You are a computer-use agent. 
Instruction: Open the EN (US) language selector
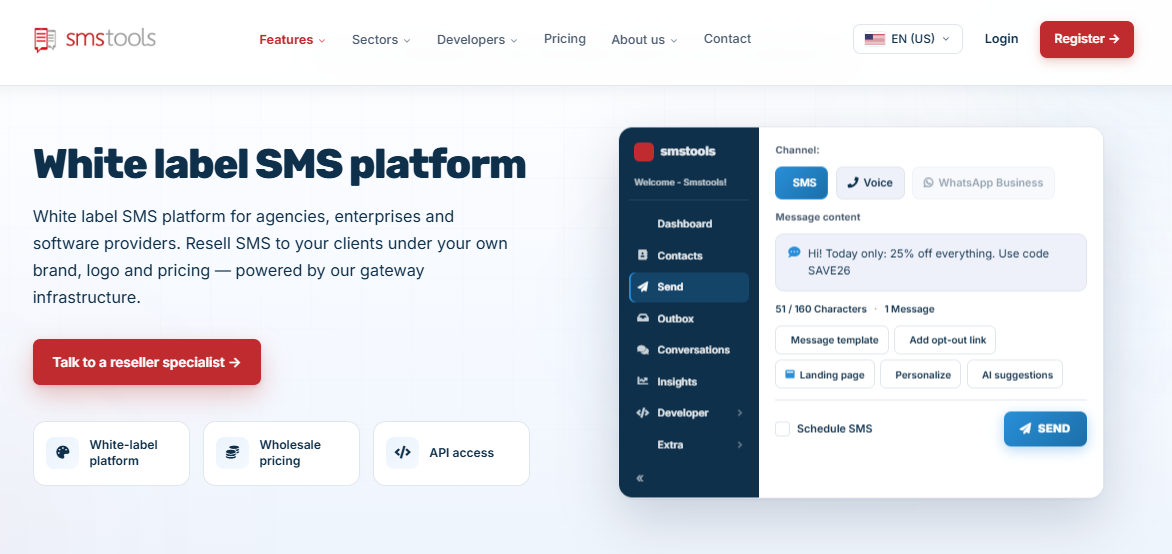coord(907,39)
